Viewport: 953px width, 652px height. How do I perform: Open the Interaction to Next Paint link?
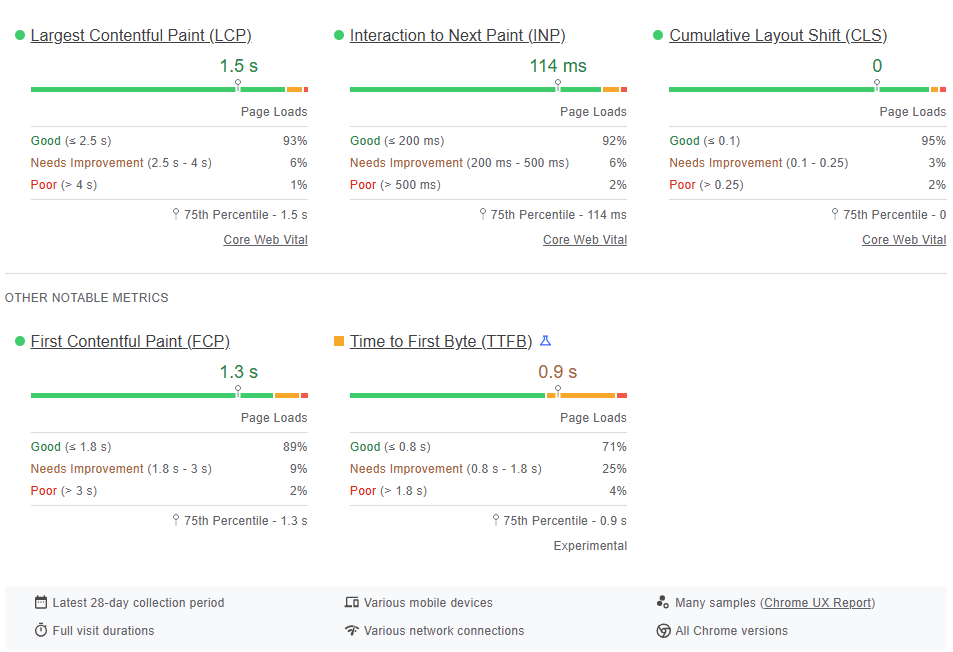click(457, 35)
